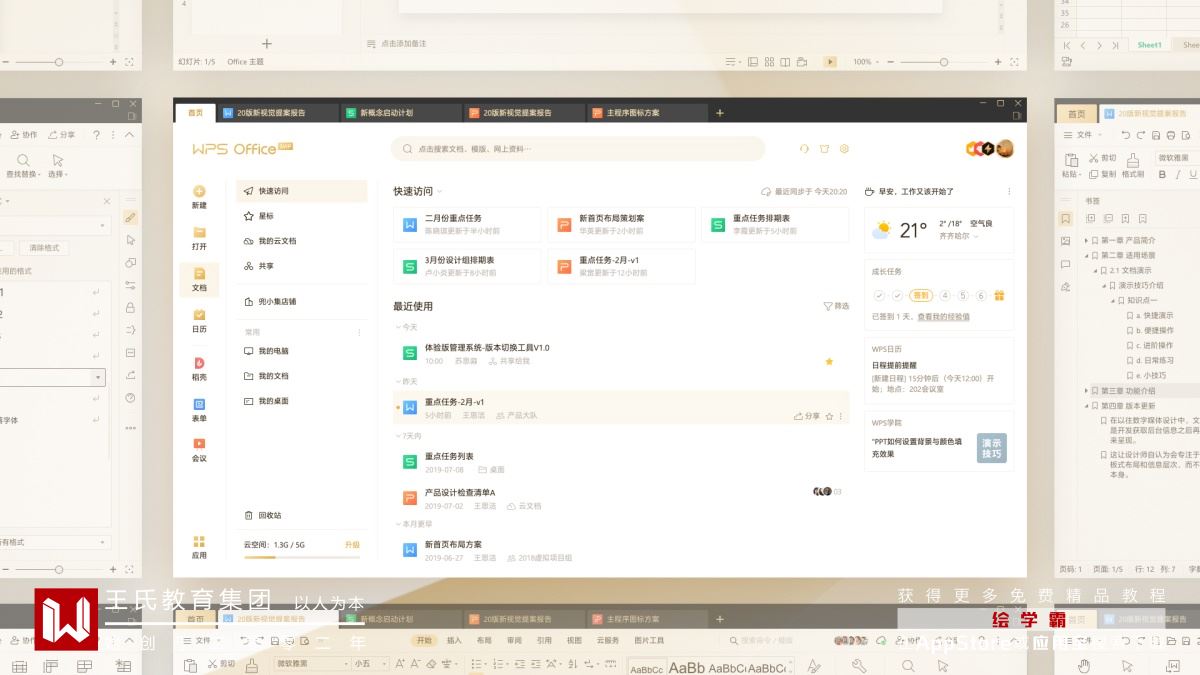This screenshot has width=1200, height=675.
Task: Click the undo arrow in right window toolbar
Action: [1126, 134]
